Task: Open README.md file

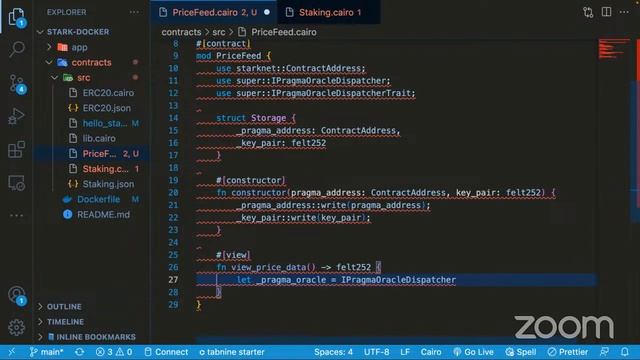Action: pyautogui.click(x=103, y=214)
